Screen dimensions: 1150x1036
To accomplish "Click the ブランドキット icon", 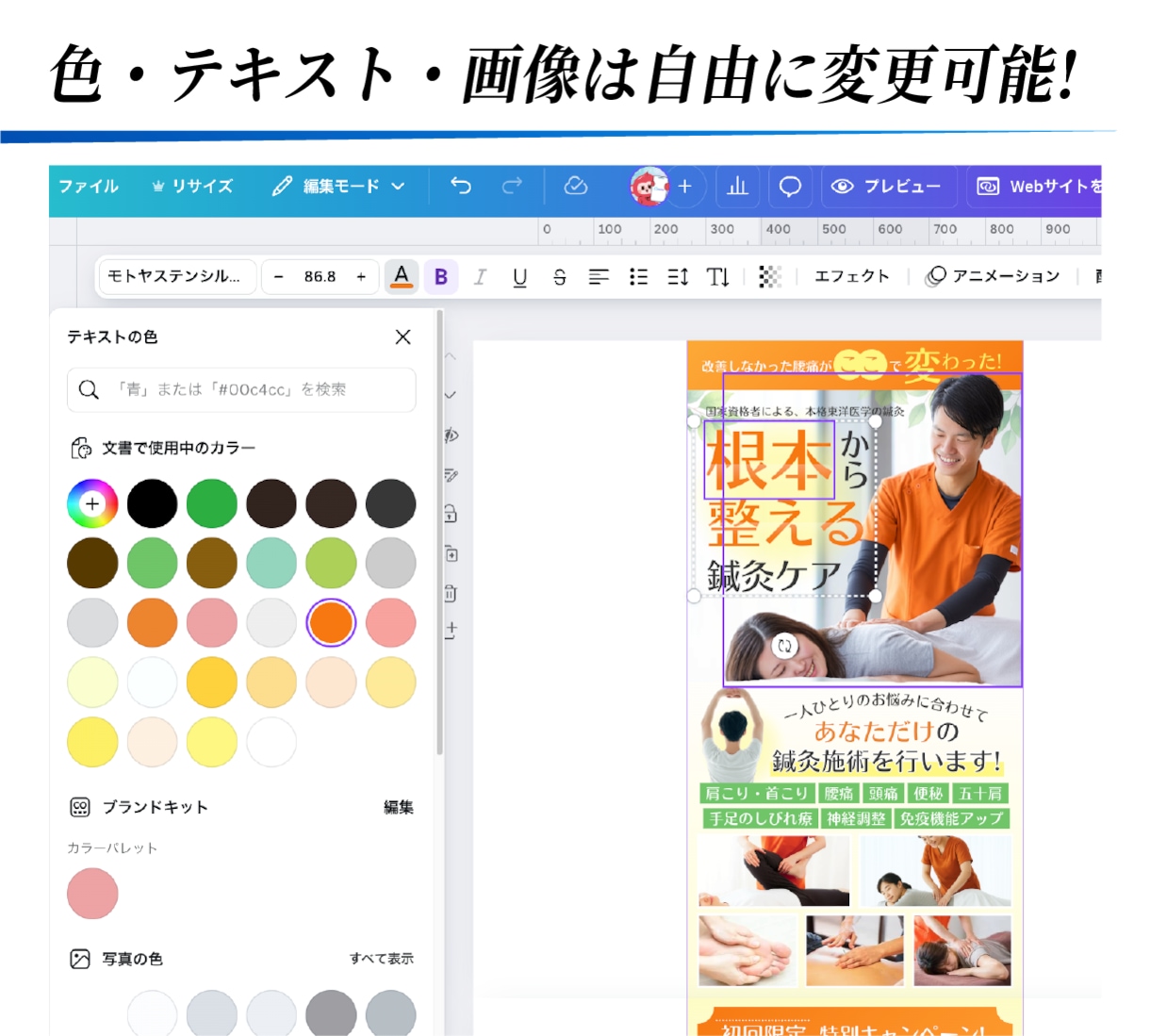I will click(x=80, y=807).
